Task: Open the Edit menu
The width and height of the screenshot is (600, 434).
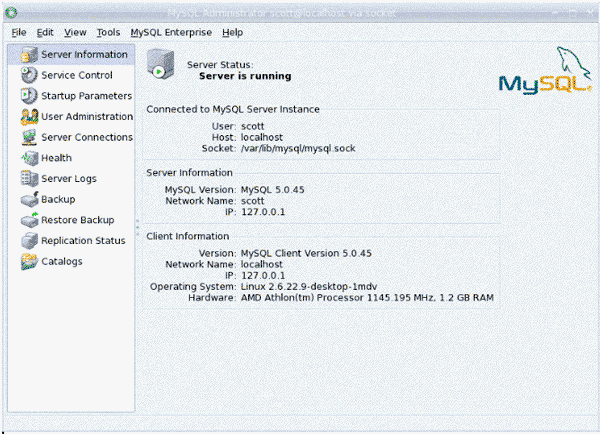Action: 45,33
